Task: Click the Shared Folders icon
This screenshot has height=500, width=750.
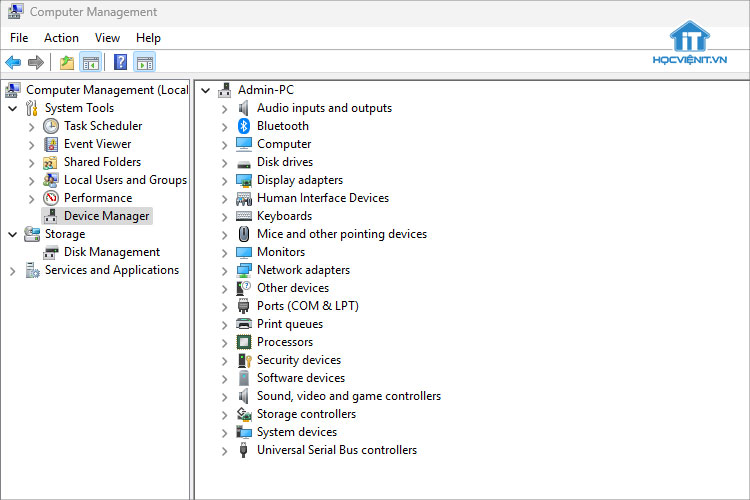Action: [x=50, y=163]
